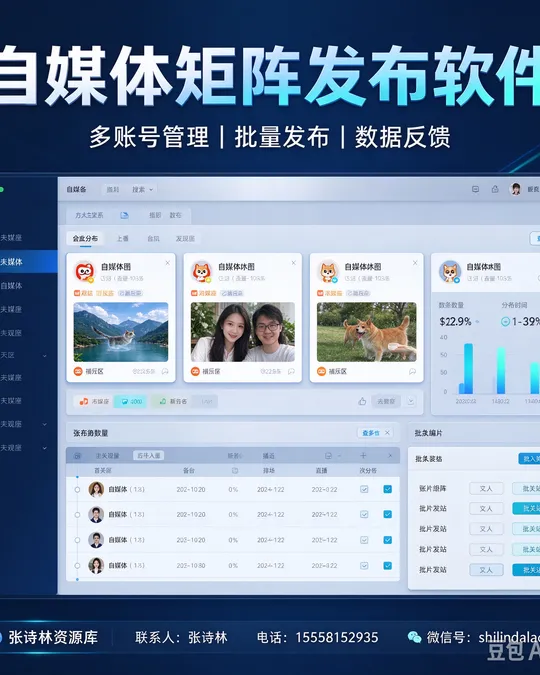Close the mountain-lake card
The height and width of the screenshot is (675, 540).
[x=168, y=263]
